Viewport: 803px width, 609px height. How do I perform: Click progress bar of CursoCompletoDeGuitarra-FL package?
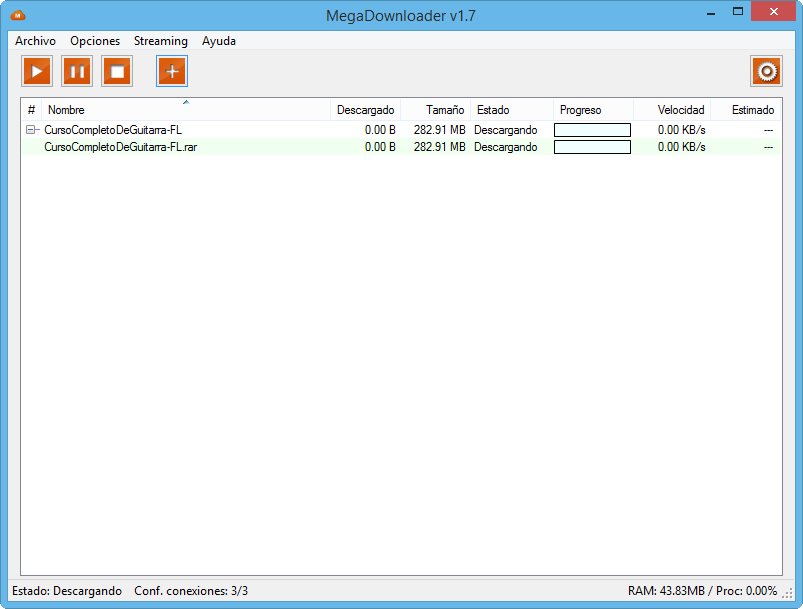click(592, 130)
